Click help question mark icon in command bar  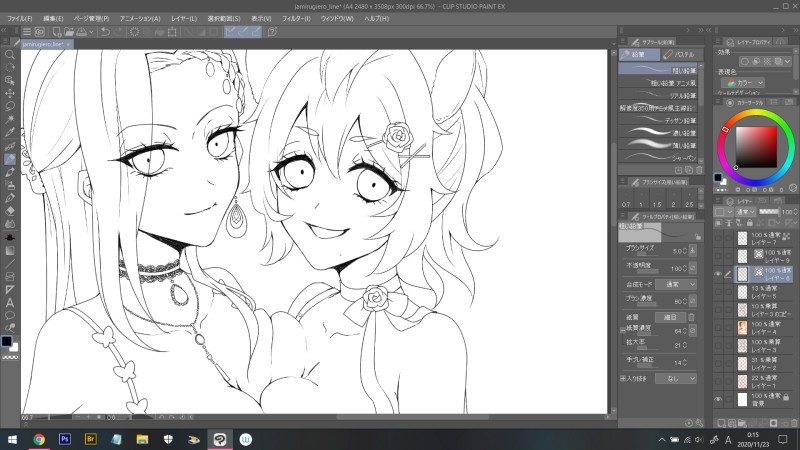point(272,32)
